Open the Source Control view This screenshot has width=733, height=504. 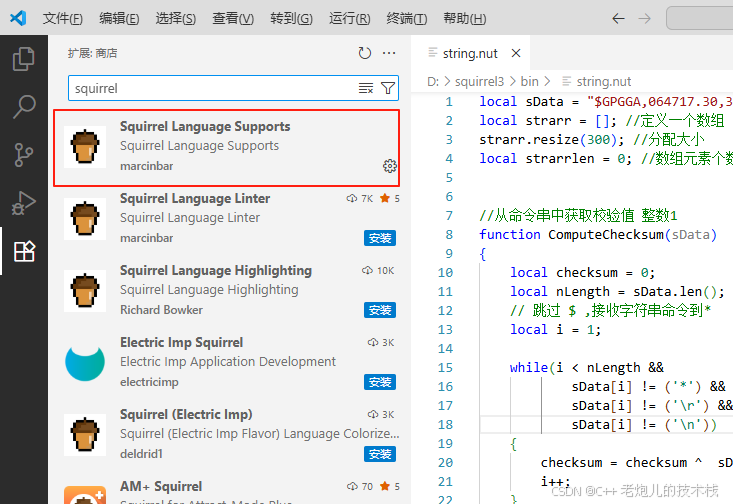point(23,155)
